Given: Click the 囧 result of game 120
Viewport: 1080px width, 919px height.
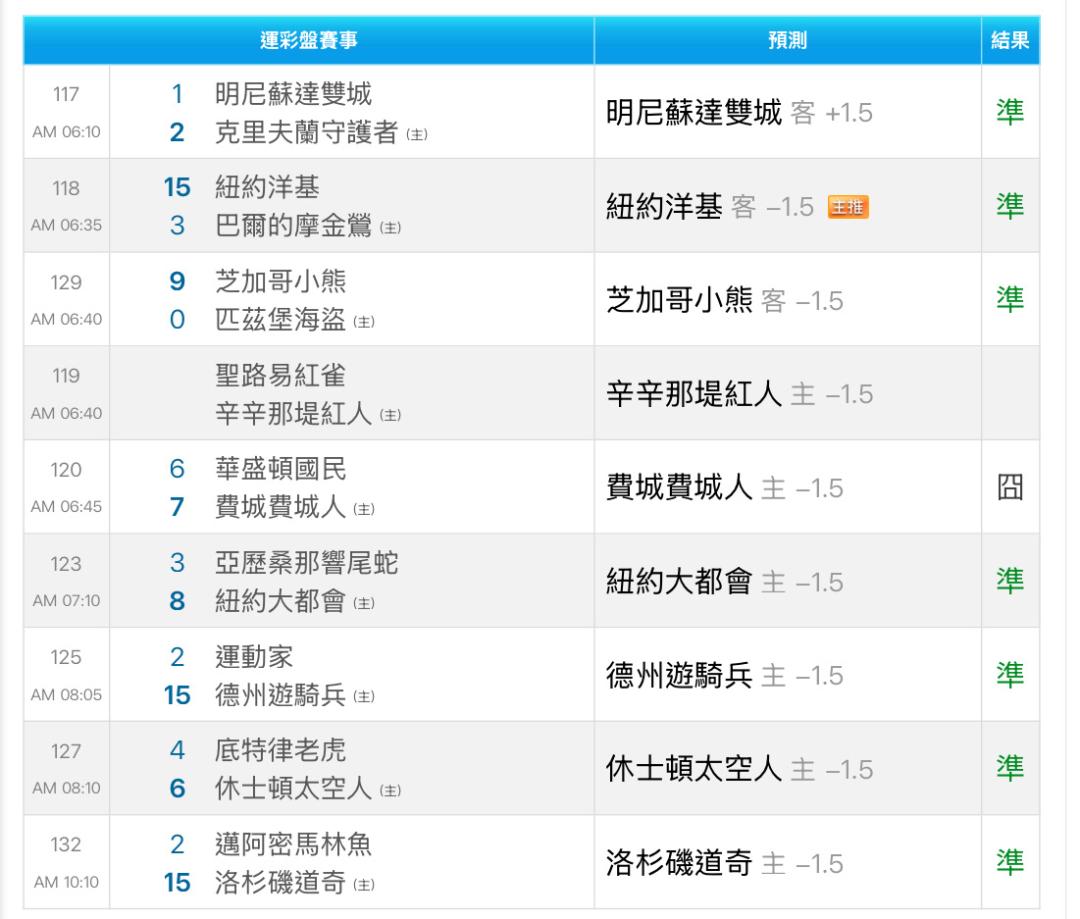Looking at the screenshot, I should (1010, 487).
